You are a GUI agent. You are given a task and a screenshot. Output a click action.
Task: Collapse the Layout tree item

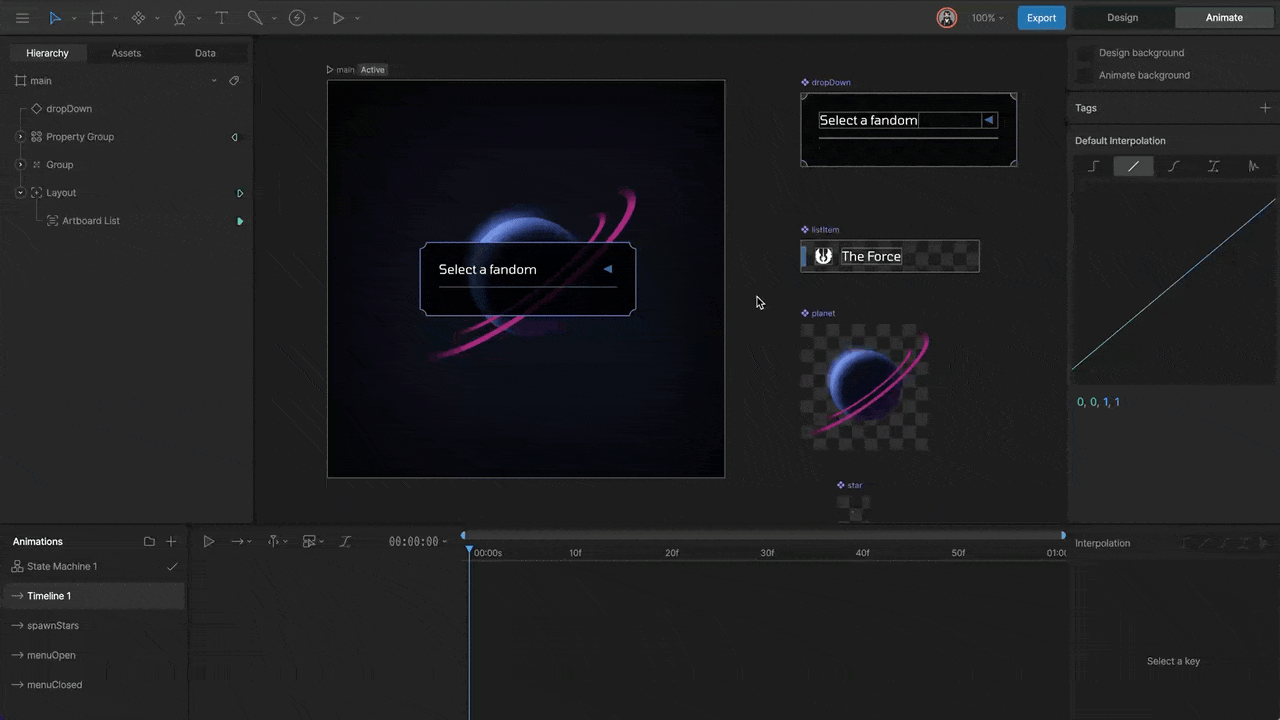click(x=20, y=193)
